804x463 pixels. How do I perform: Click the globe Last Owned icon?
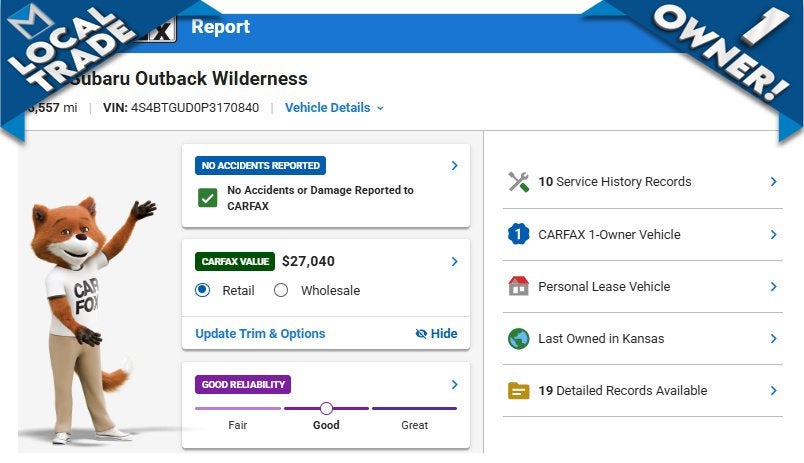518,338
